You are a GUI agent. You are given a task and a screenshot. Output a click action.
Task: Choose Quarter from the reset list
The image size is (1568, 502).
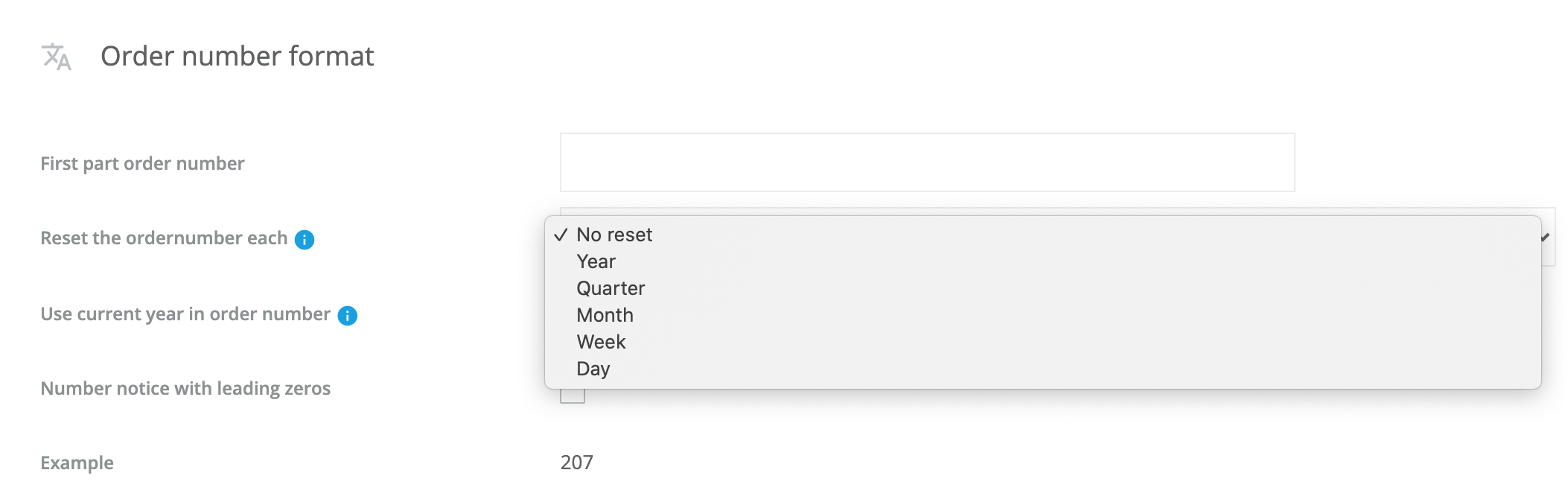tap(611, 289)
